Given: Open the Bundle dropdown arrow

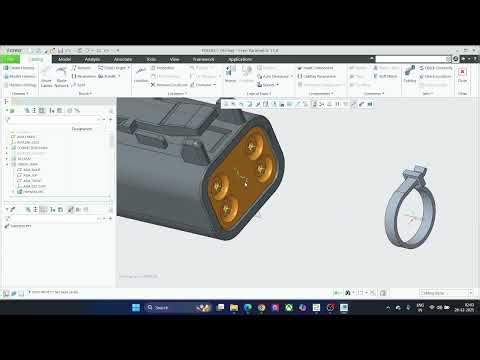Looking at the screenshot, I should 119,76.
